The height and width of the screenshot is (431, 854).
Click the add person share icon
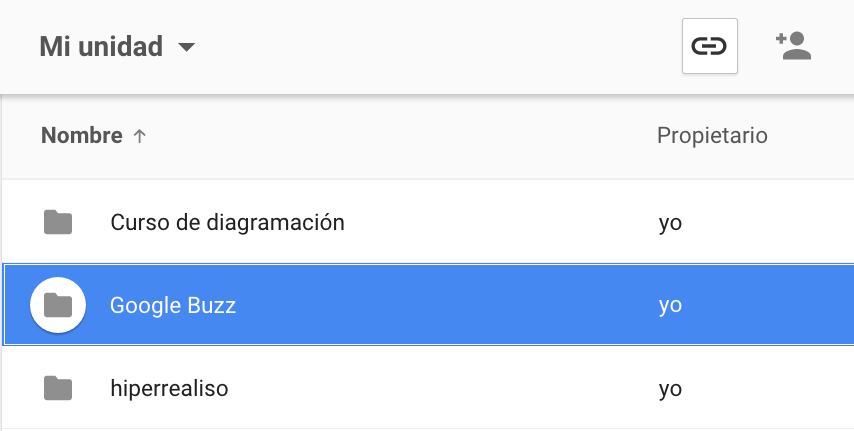(x=794, y=46)
